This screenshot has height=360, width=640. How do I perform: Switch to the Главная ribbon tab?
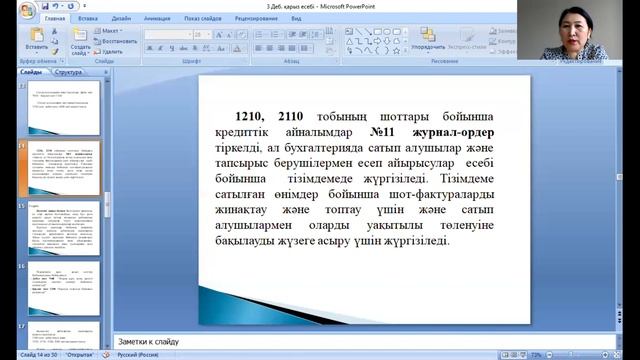click(55, 18)
